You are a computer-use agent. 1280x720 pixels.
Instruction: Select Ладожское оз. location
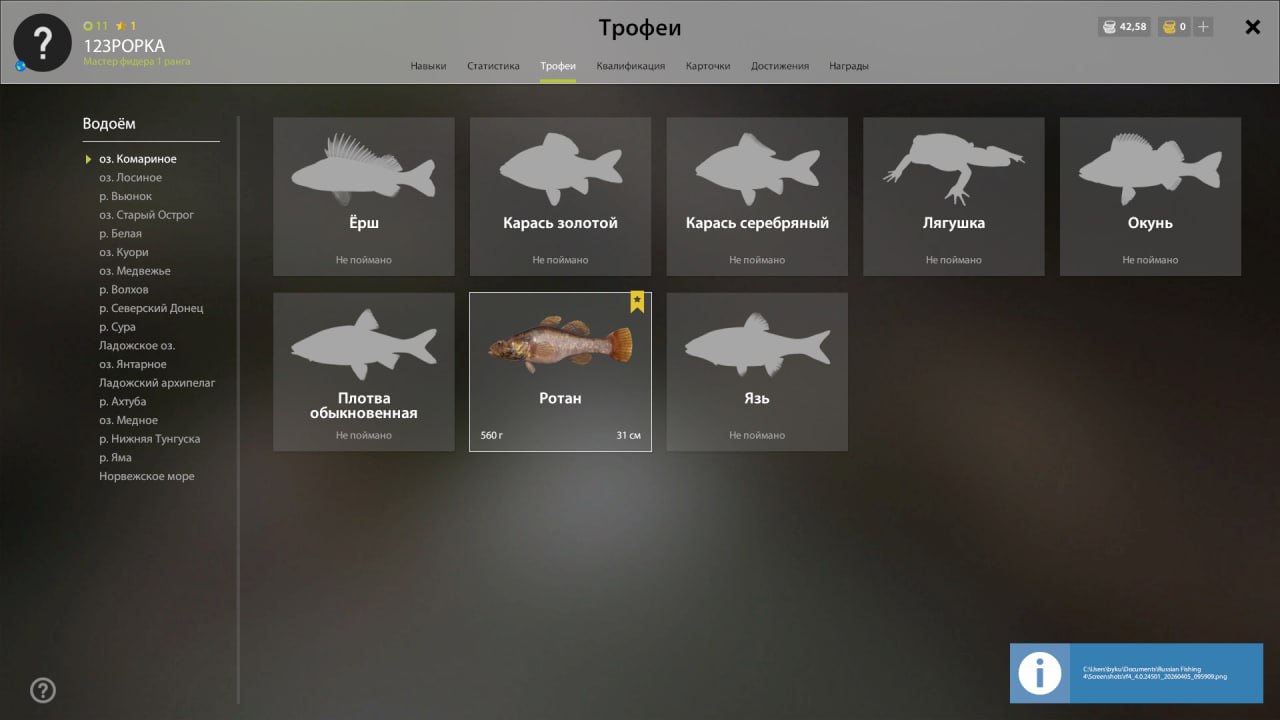(x=136, y=346)
